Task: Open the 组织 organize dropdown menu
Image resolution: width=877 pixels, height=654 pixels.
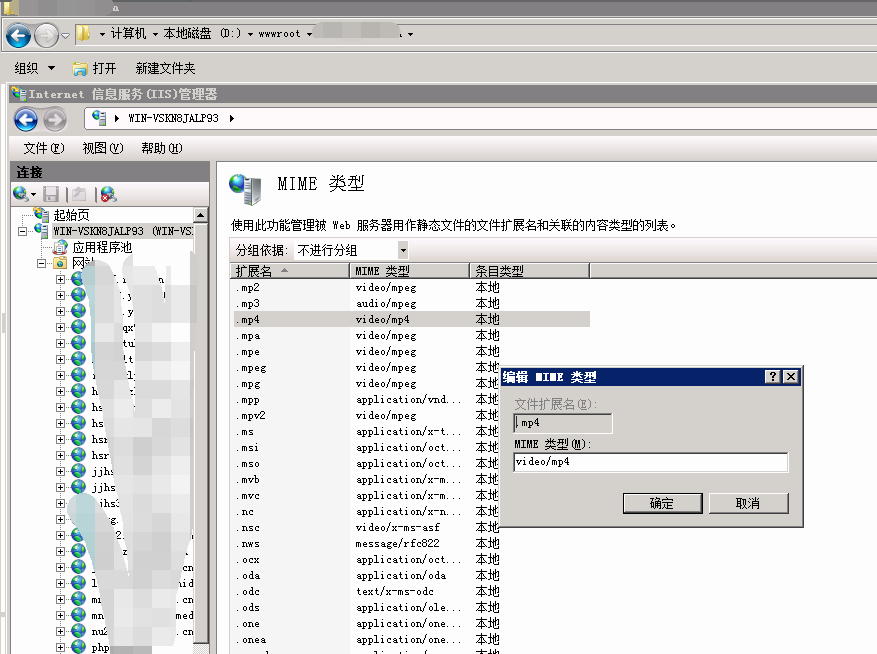Action: tap(35, 68)
